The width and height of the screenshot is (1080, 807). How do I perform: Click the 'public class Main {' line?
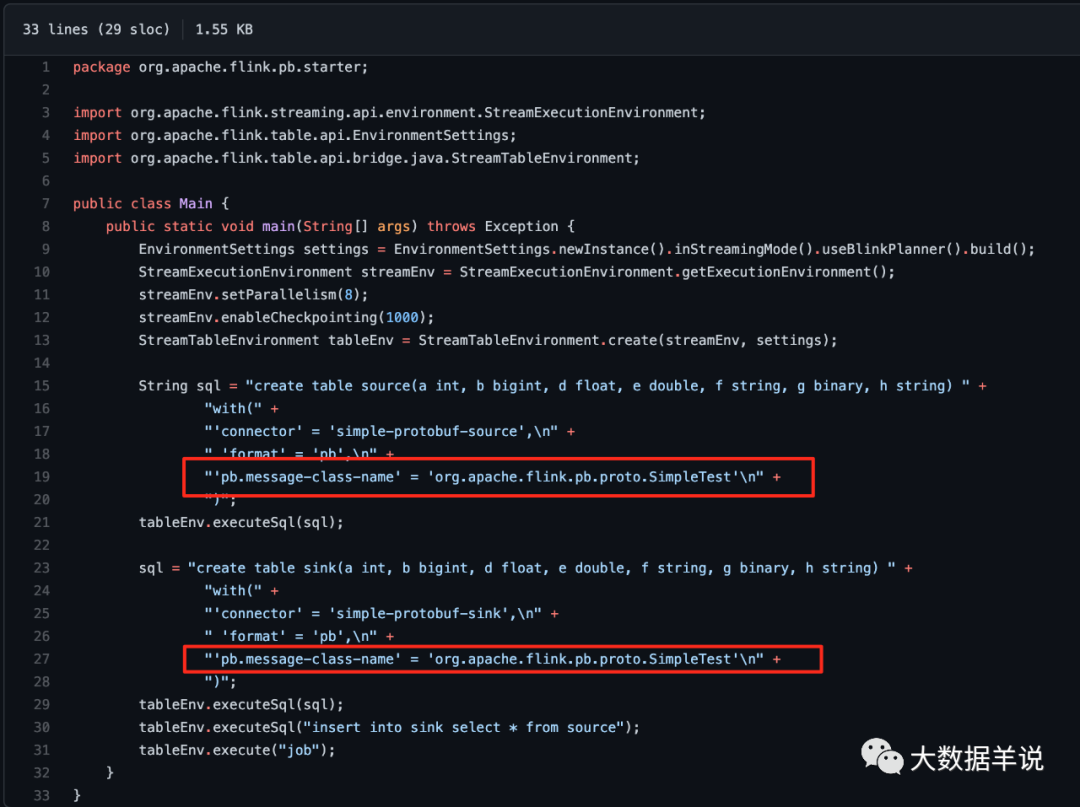point(151,204)
